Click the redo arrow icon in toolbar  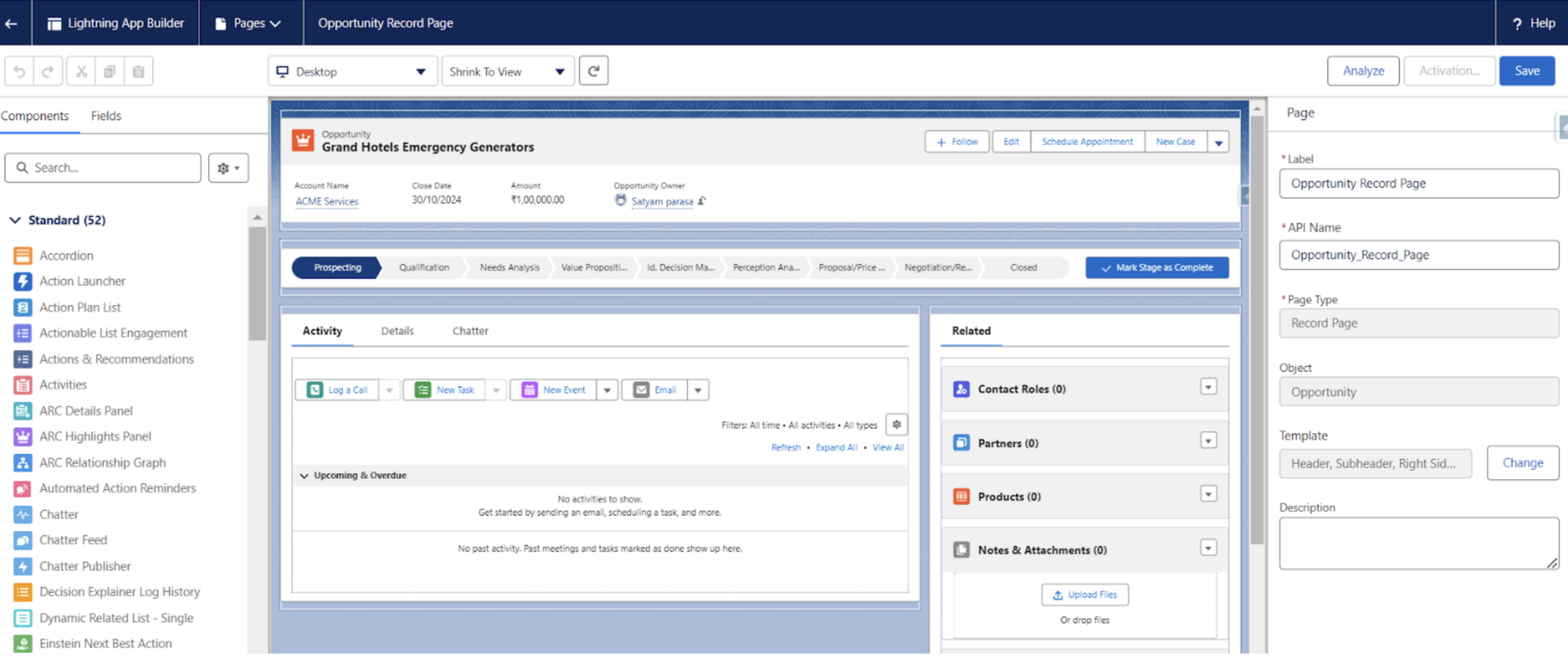coord(47,71)
